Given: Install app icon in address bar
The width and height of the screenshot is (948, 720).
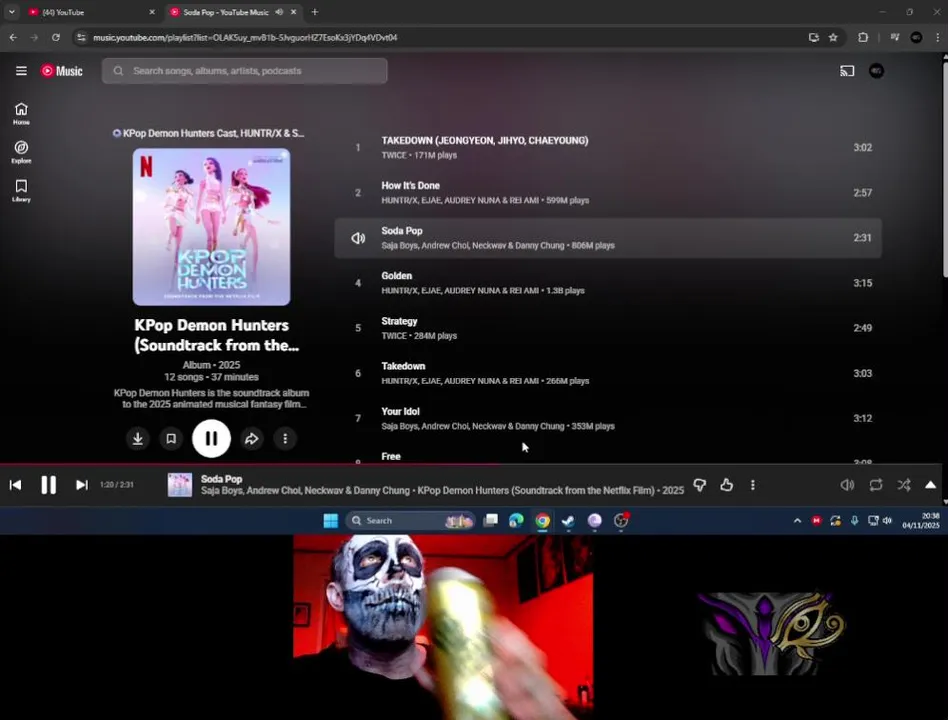Looking at the screenshot, I should click(813, 37).
